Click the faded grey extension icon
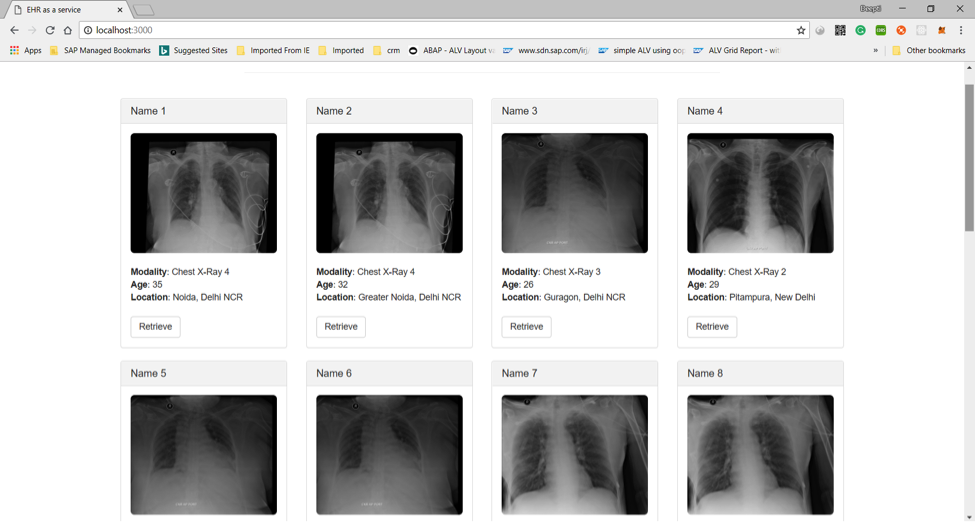This screenshot has height=522, width=975. click(922, 30)
